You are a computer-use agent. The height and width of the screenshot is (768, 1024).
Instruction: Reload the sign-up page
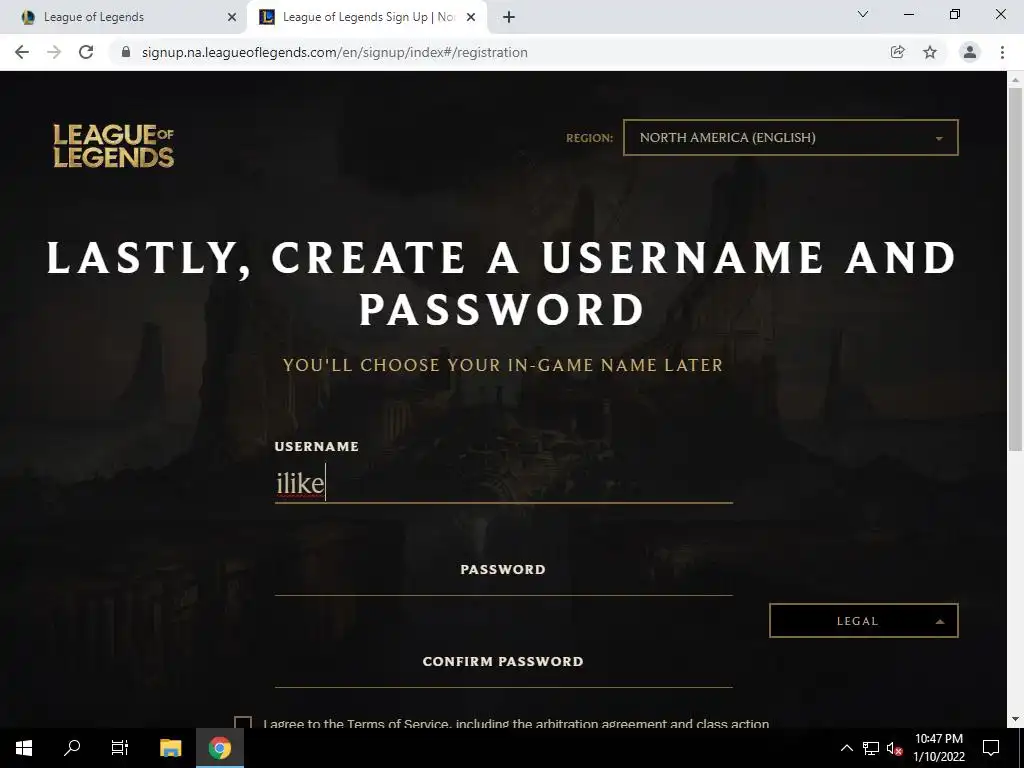pos(86,52)
